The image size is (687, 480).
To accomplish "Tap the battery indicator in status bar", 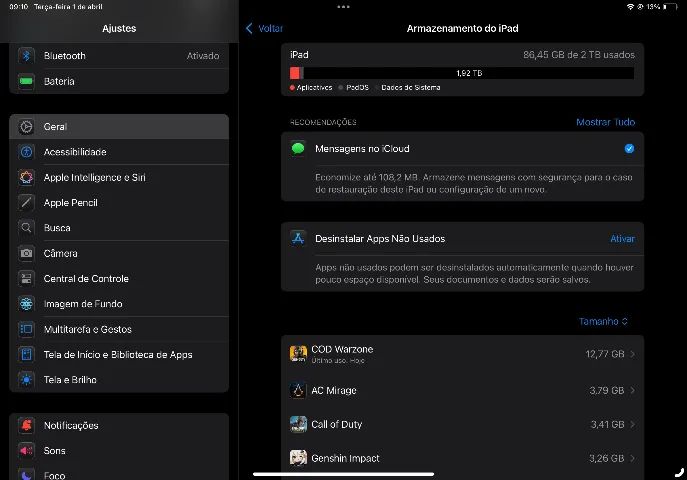I will pos(669,7).
